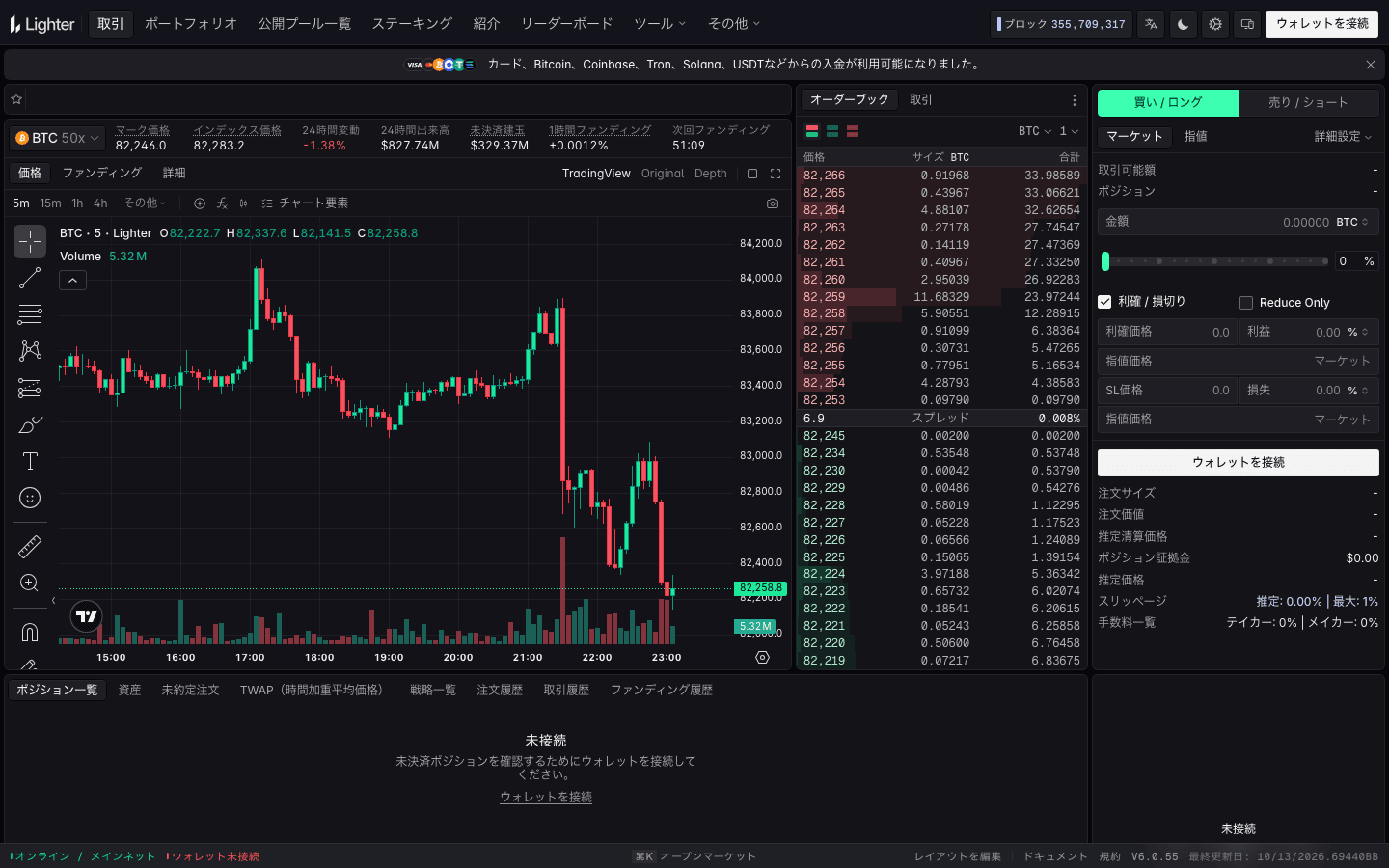Switch to dark mode moon icon
Screen dimensions: 1389x868
point(1183,24)
